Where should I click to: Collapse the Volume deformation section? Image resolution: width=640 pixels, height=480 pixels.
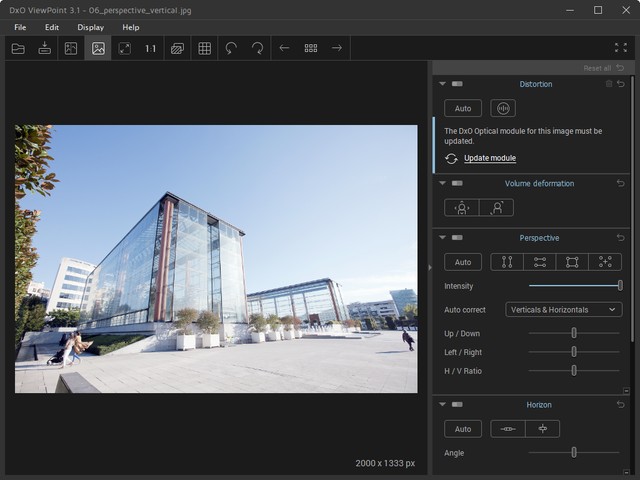click(442, 184)
